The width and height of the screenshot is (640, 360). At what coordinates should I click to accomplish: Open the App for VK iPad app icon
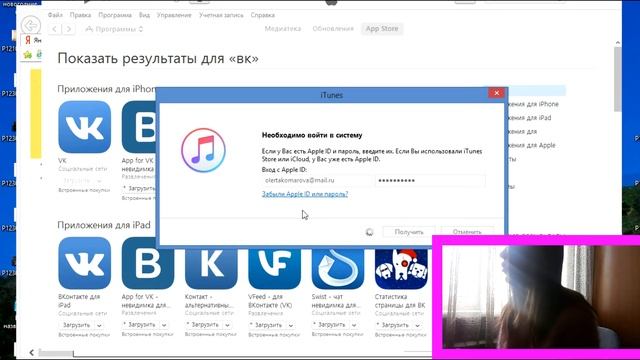[148, 263]
